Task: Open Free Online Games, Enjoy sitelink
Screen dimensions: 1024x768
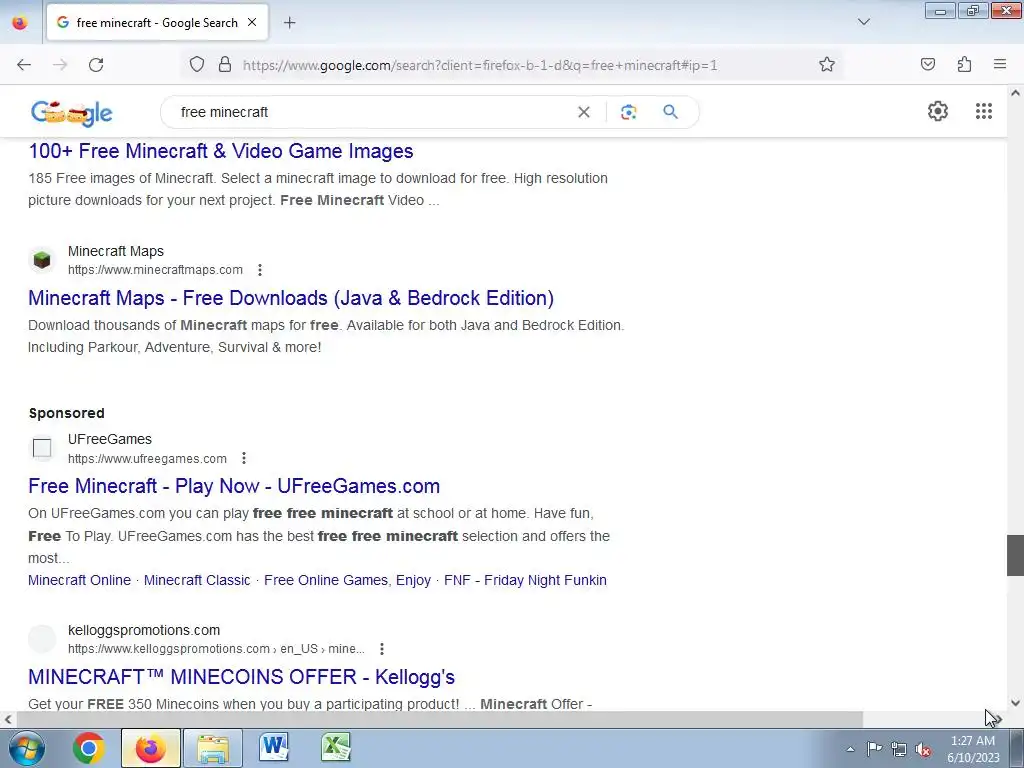Action: tap(347, 580)
